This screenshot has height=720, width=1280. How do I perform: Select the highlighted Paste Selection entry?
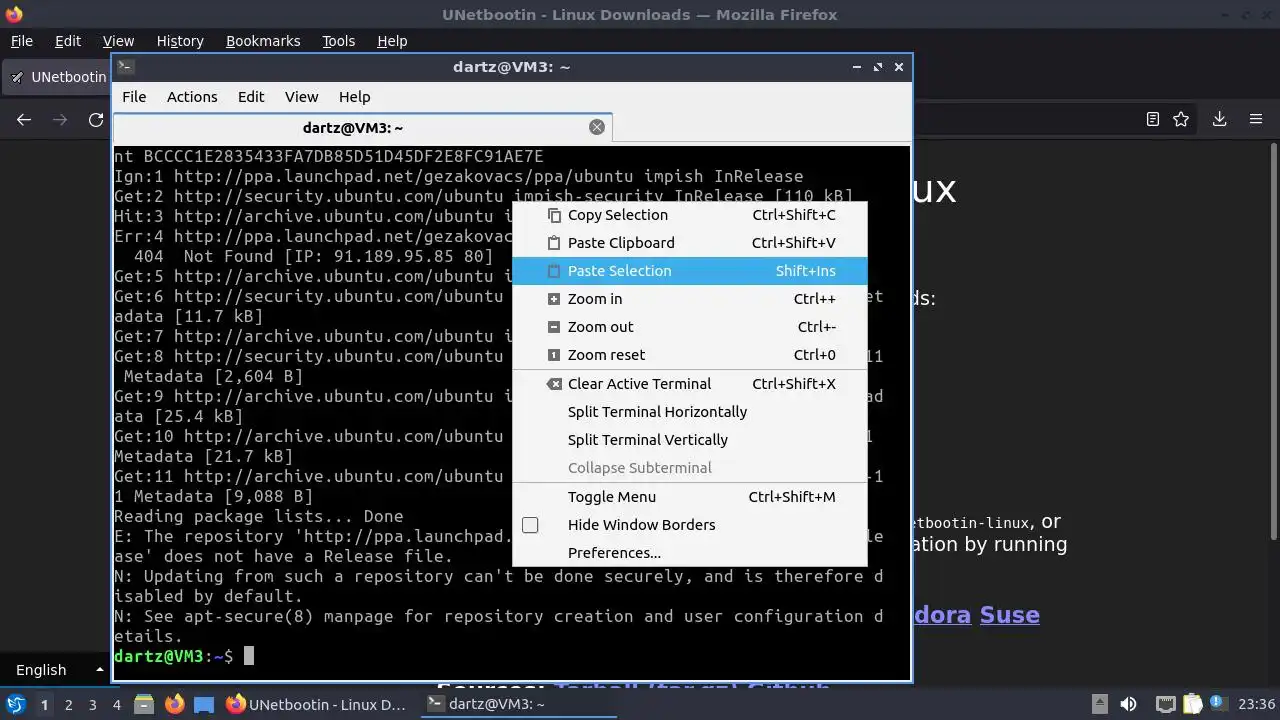point(689,271)
